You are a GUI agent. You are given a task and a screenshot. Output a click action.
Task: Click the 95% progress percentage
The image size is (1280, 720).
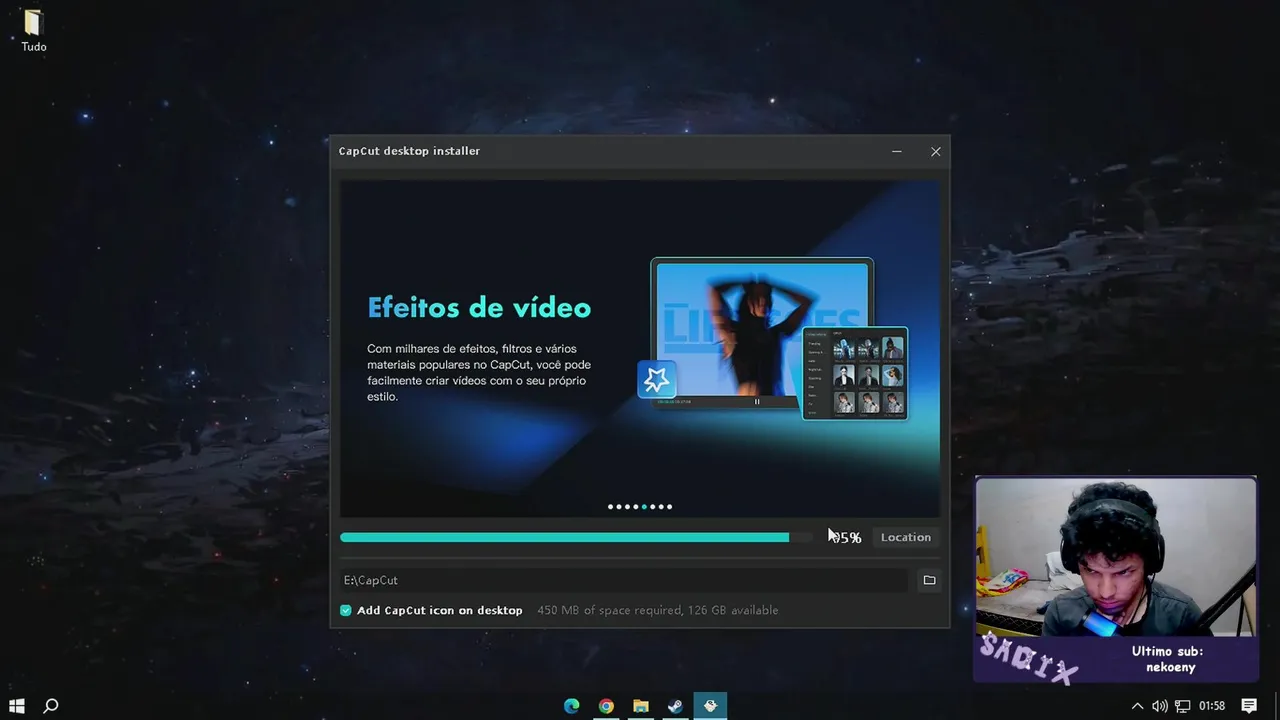[846, 538]
